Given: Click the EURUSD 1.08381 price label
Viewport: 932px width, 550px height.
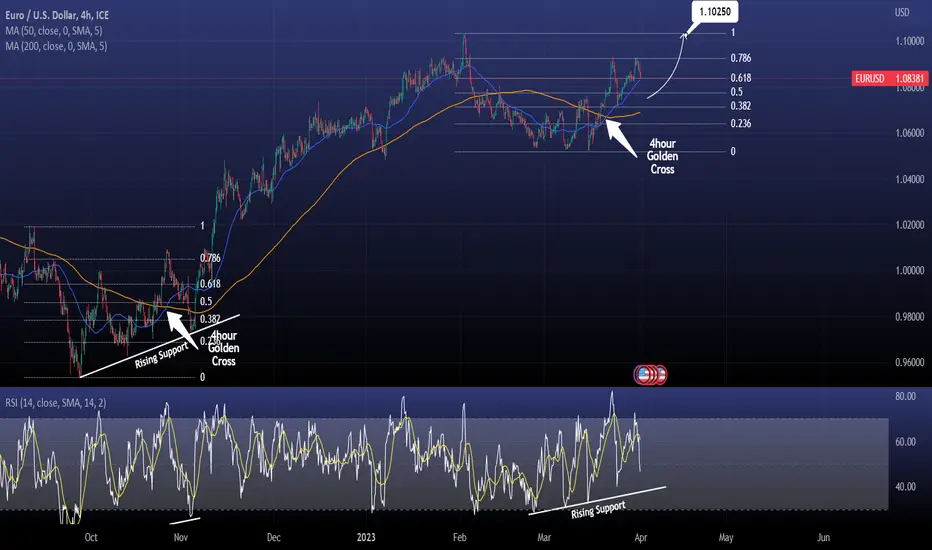Looking at the screenshot, I should tap(890, 78).
